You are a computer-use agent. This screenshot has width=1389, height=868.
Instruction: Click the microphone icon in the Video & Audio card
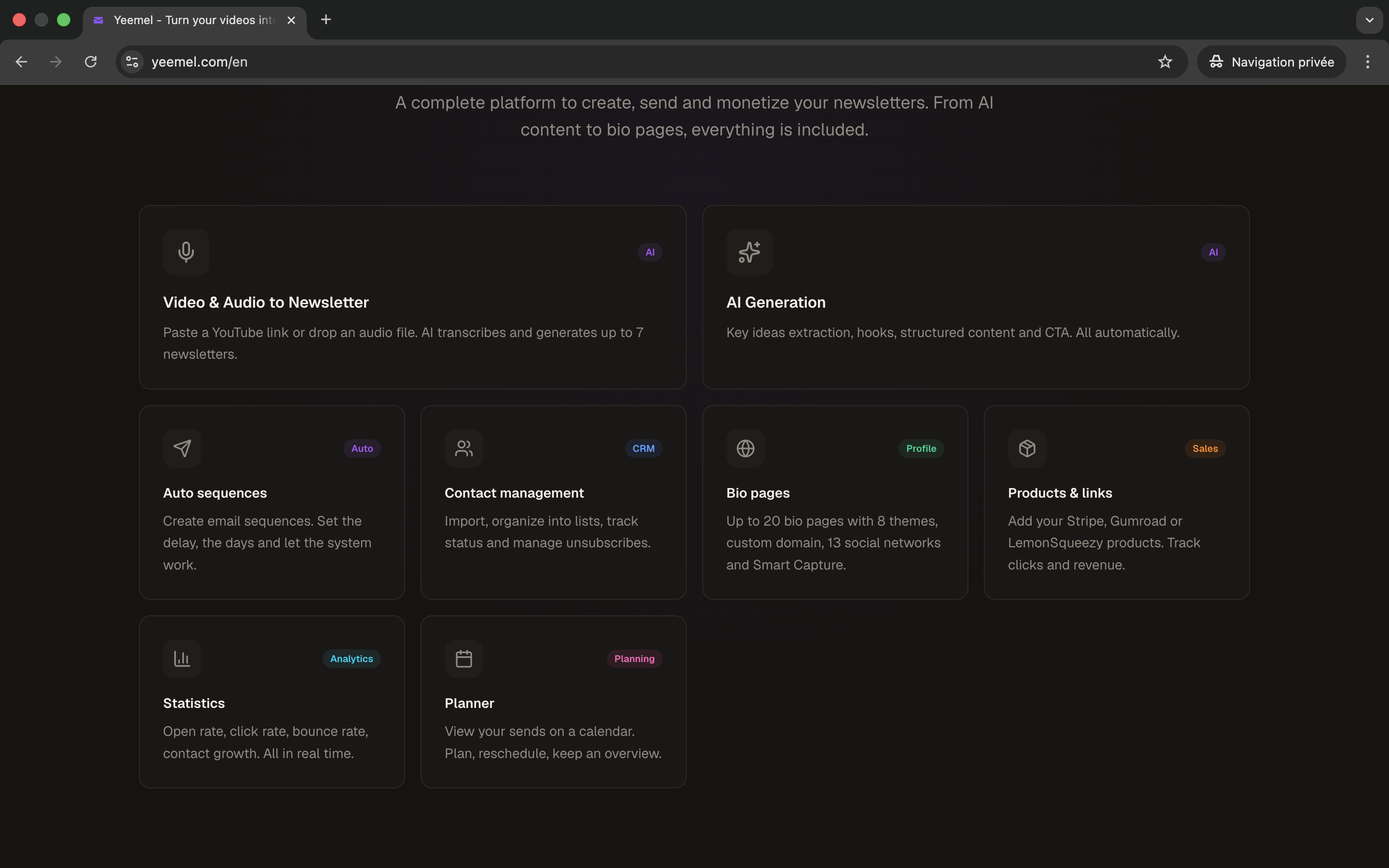point(185,252)
